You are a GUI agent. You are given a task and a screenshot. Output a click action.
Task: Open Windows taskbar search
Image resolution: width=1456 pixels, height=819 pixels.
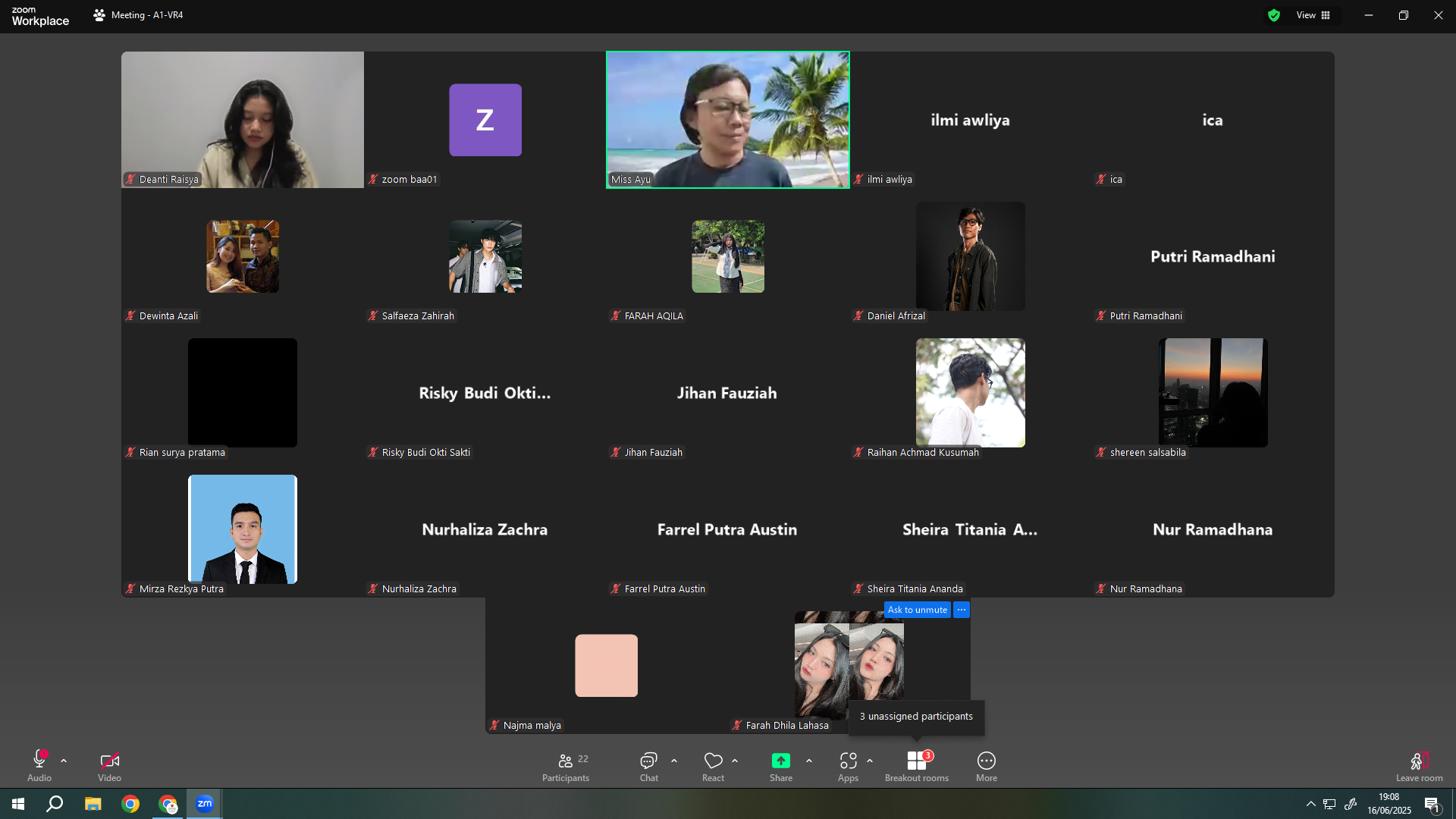55,804
